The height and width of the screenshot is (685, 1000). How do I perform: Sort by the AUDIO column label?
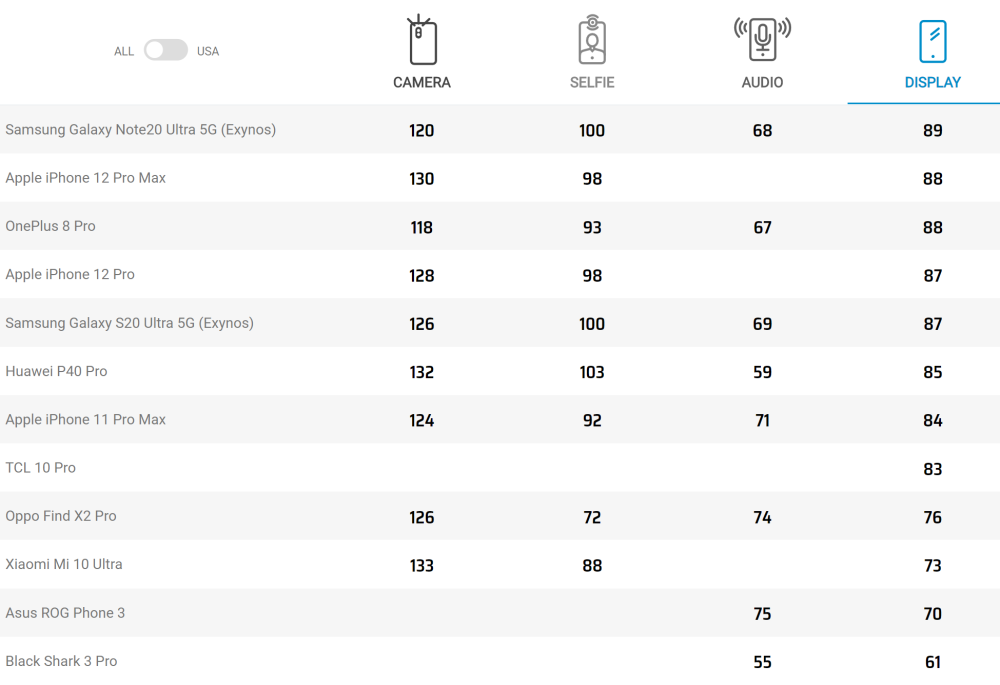tap(762, 83)
